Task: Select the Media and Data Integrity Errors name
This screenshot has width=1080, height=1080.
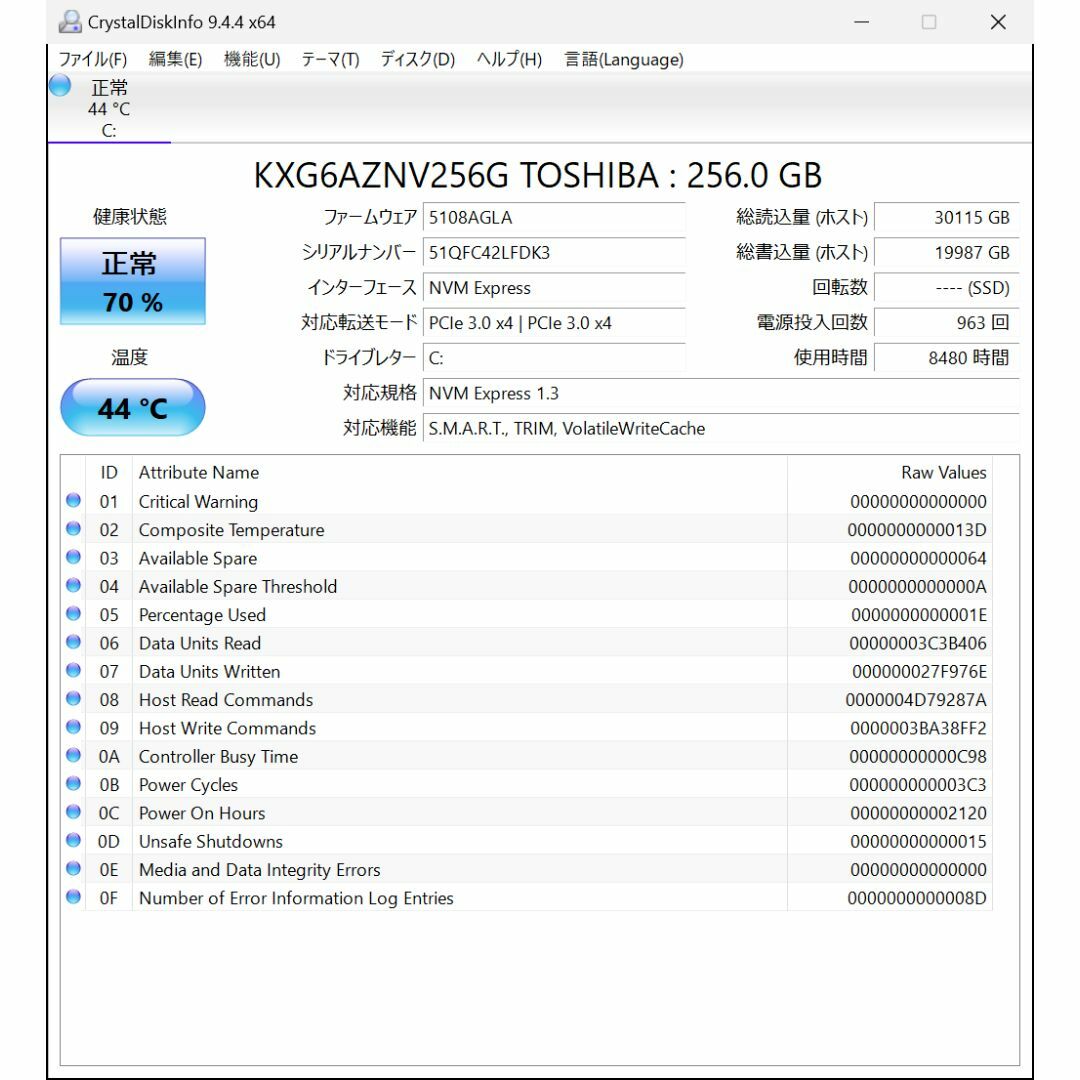Action: pyautogui.click(x=260, y=869)
